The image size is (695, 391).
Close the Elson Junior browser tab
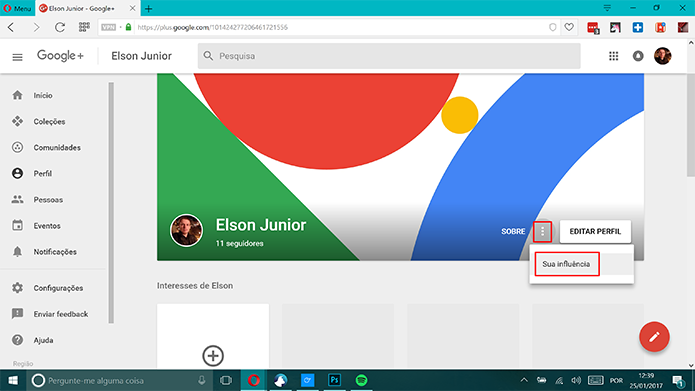(x=132, y=8)
